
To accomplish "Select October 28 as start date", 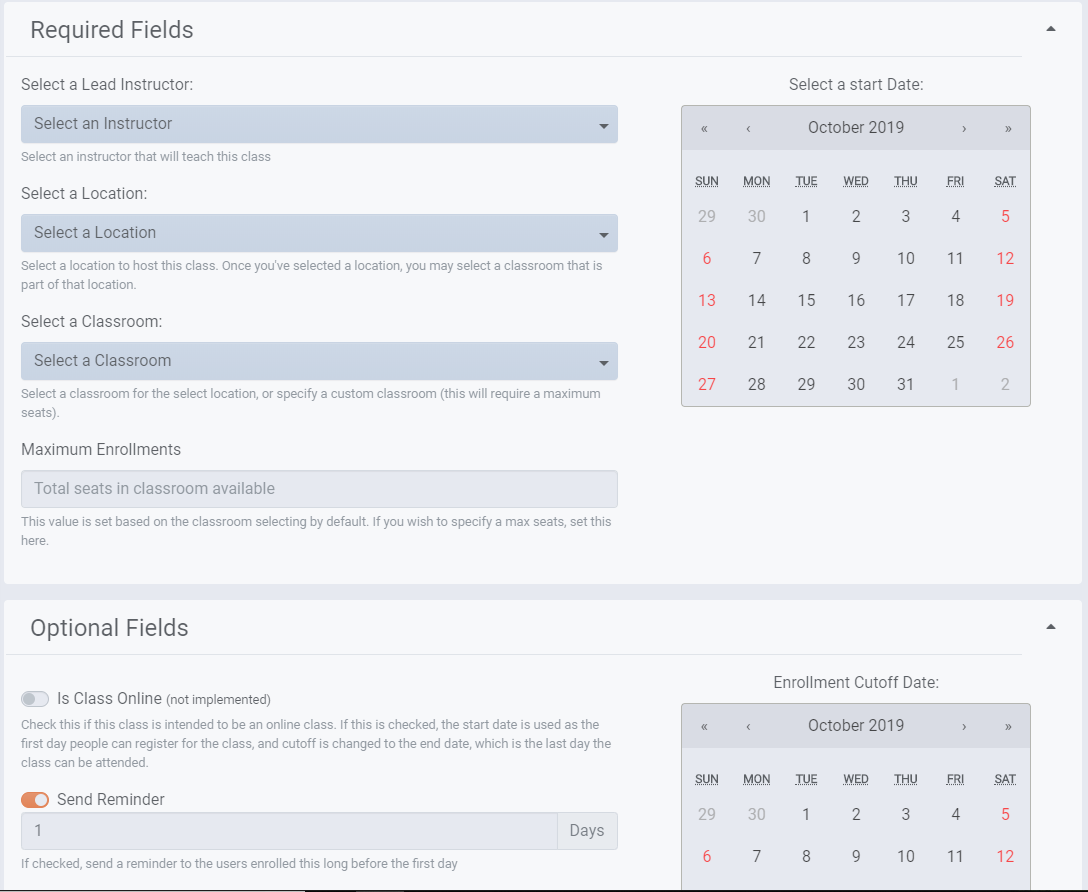I will point(756,384).
